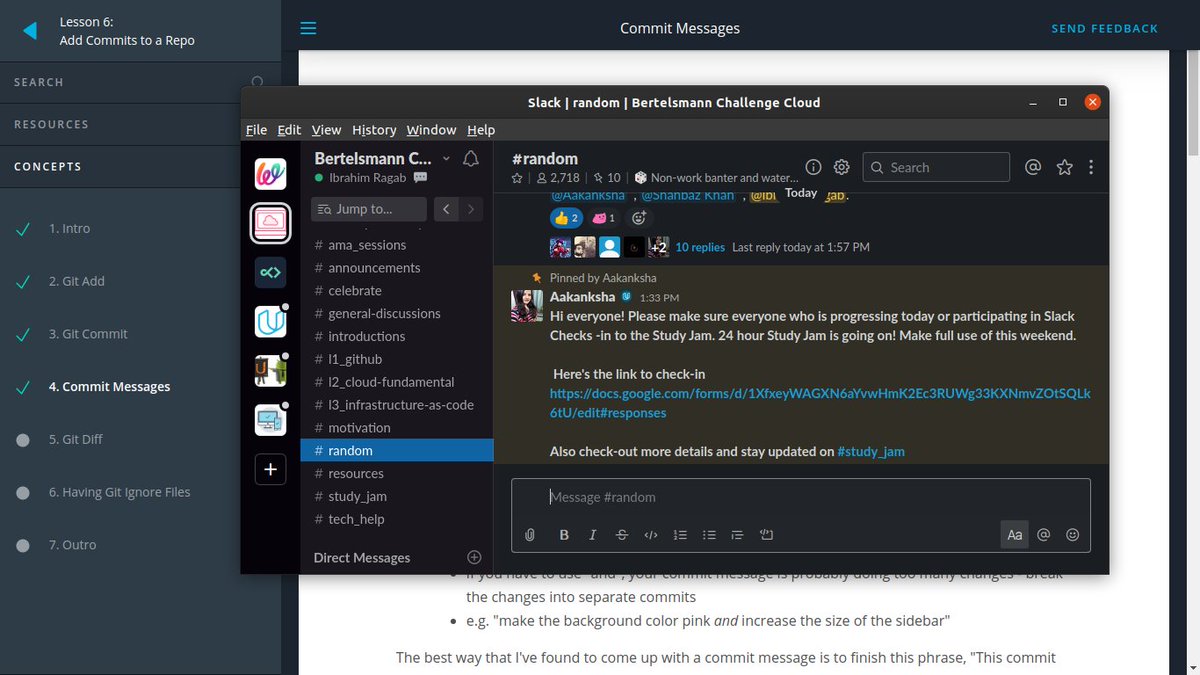Open new direct message plus icon
This screenshot has height=675, width=1200.
click(475, 557)
